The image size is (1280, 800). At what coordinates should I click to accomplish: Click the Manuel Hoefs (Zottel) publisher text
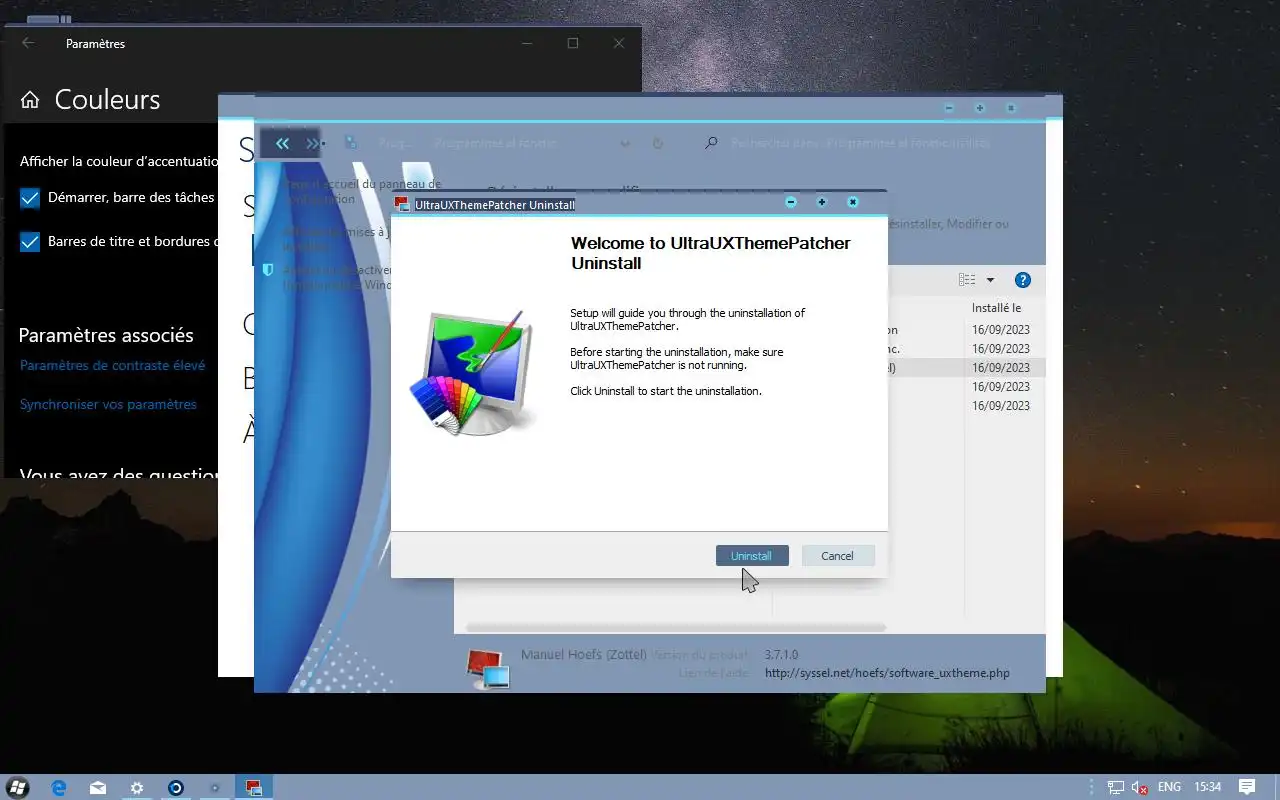584,654
